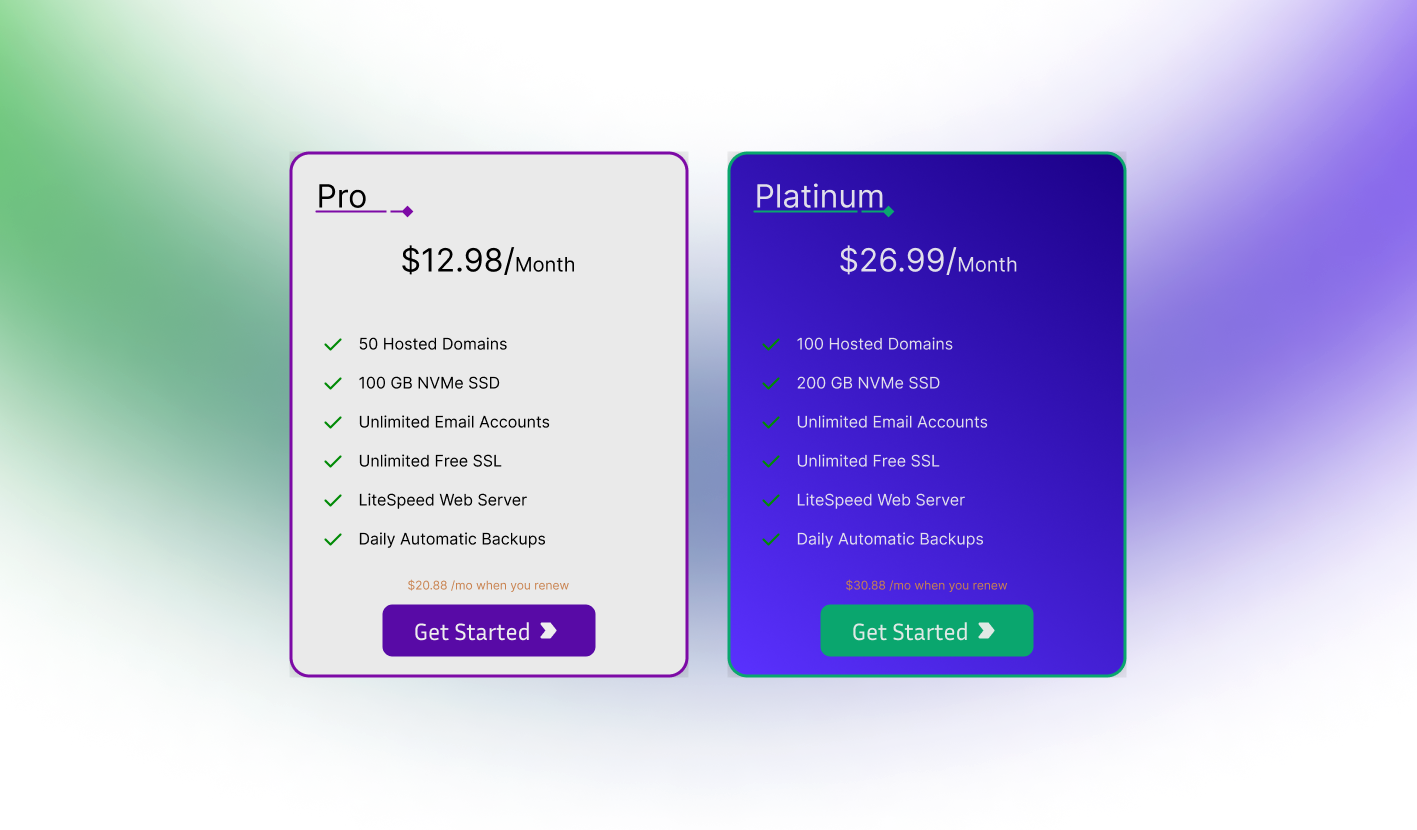The width and height of the screenshot is (1417, 830).
Task: Click the $12.98/Month price text
Action: 488,261
